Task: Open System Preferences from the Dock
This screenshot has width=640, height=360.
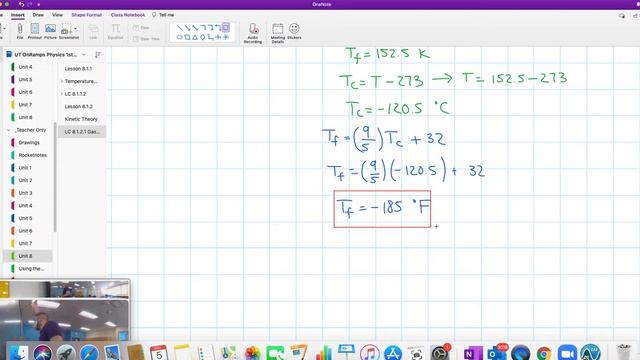Action: coord(440,353)
